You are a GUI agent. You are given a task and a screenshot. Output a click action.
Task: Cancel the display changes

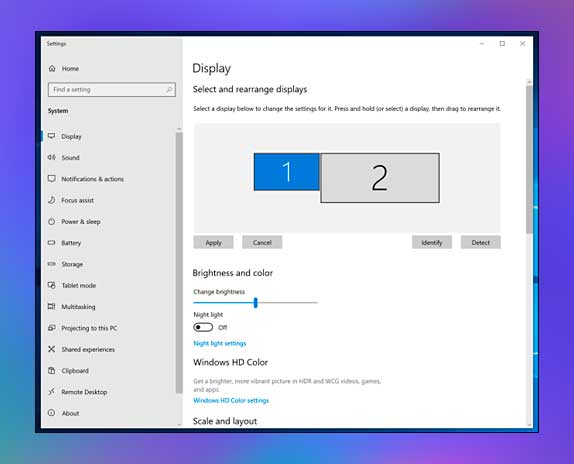tap(262, 242)
